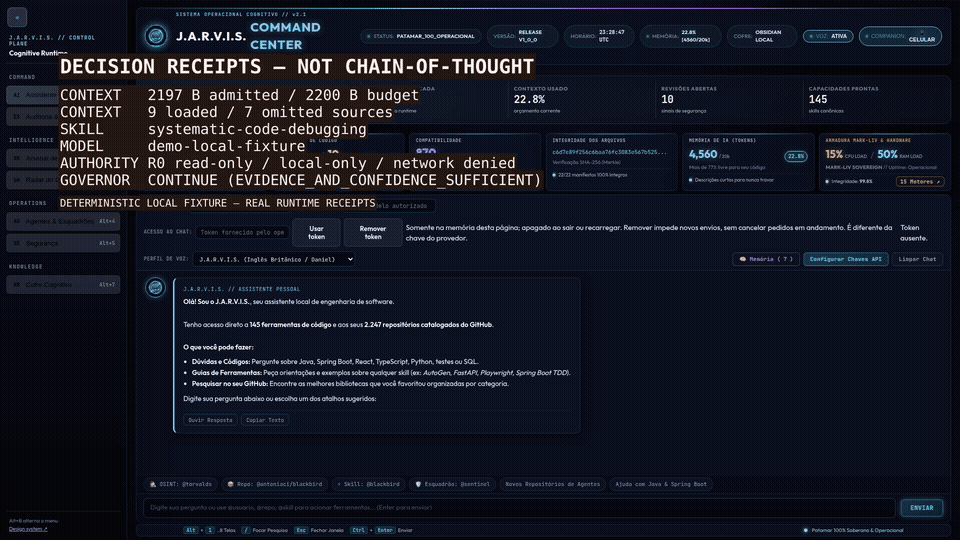The height and width of the screenshot is (540, 960).
Task: Click Ouvir Resposta under the message
Action: [210, 420]
